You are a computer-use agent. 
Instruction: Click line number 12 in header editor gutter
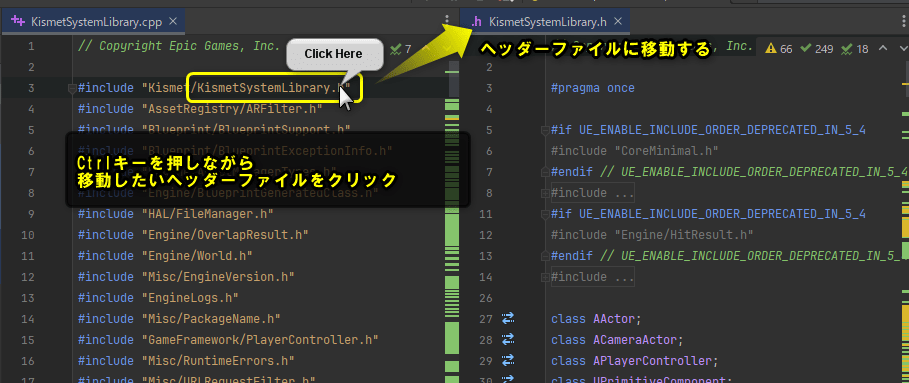(x=485, y=235)
